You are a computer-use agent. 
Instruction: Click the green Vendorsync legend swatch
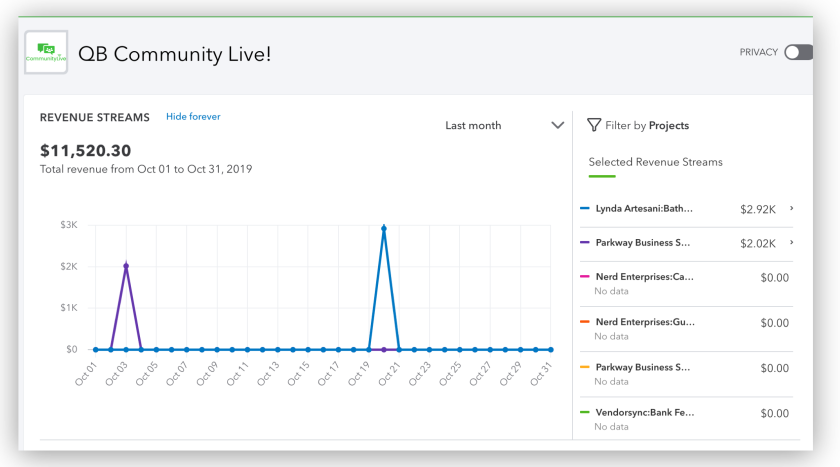(x=584, y=412)
